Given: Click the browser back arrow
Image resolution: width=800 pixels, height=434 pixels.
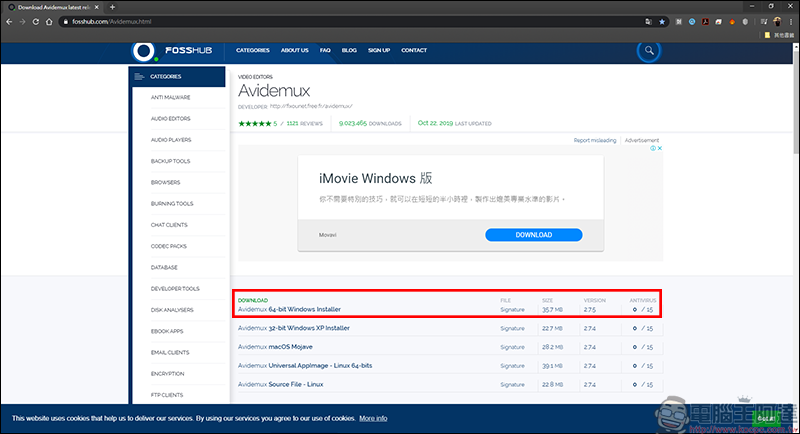Looking at the screenshot, I should [x=9, y=21].
